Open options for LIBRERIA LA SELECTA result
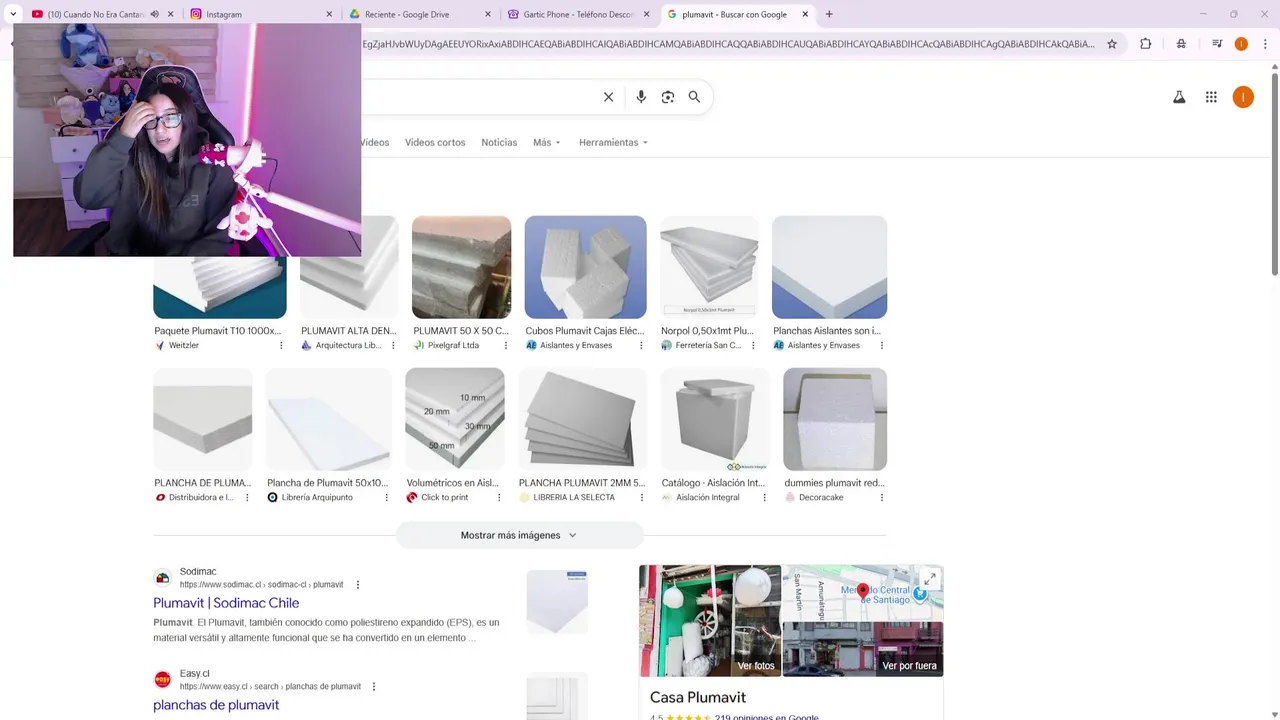1280x720 pixels. (x=641, y=497)
